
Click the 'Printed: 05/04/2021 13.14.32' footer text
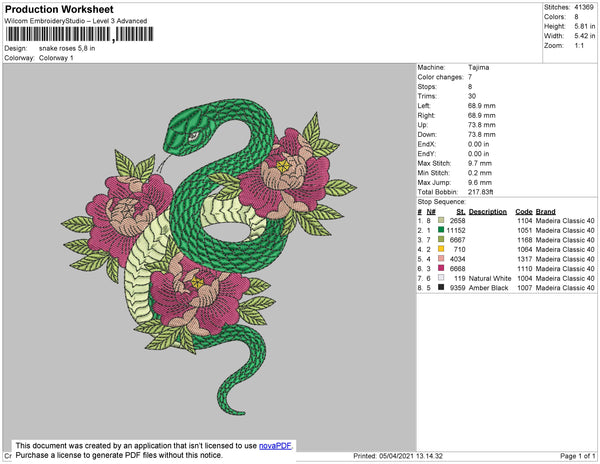point(398,456)
